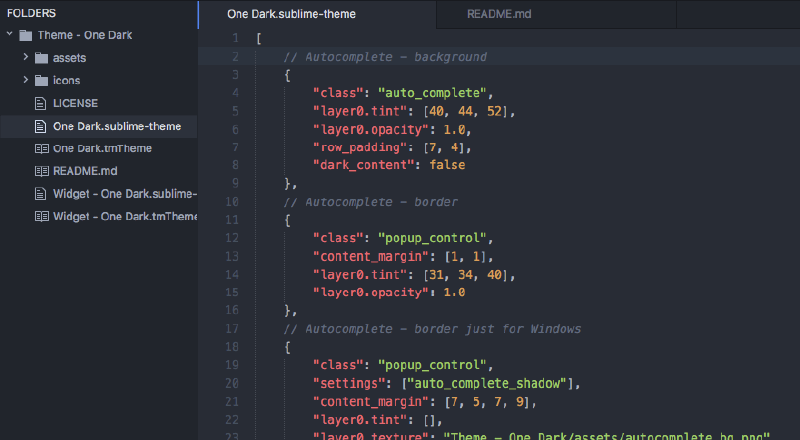Click the "dark_content" key

pos(364,165)
